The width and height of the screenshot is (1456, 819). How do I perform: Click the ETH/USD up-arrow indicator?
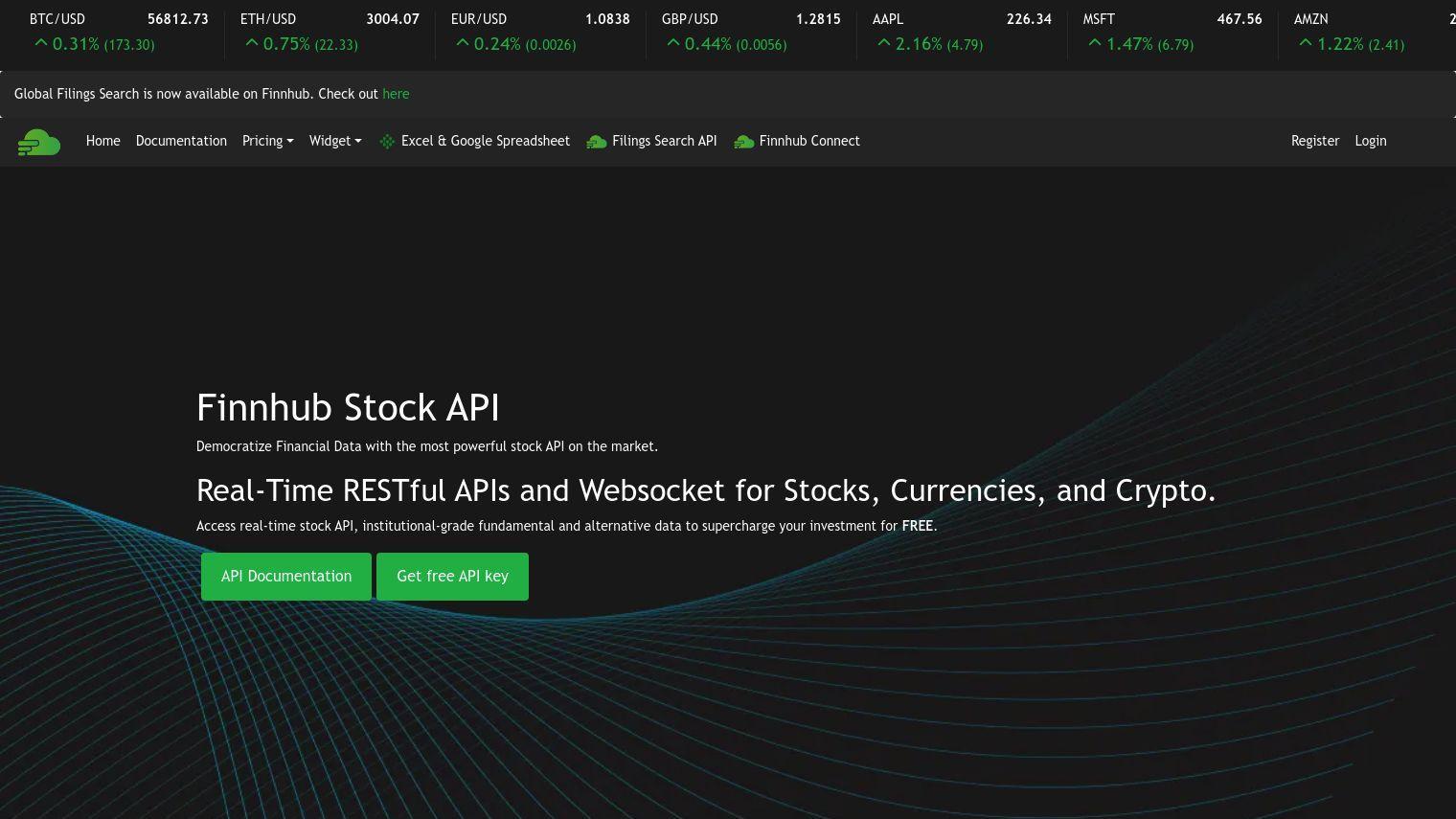(x=251, y=43)
